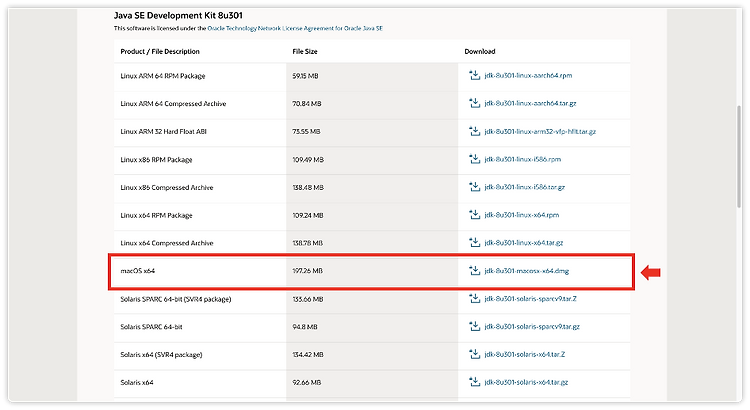
Task: Click download icon for linux-arm32-vfp-hflt.tar.gz
Action: click(x=474, y=131)
